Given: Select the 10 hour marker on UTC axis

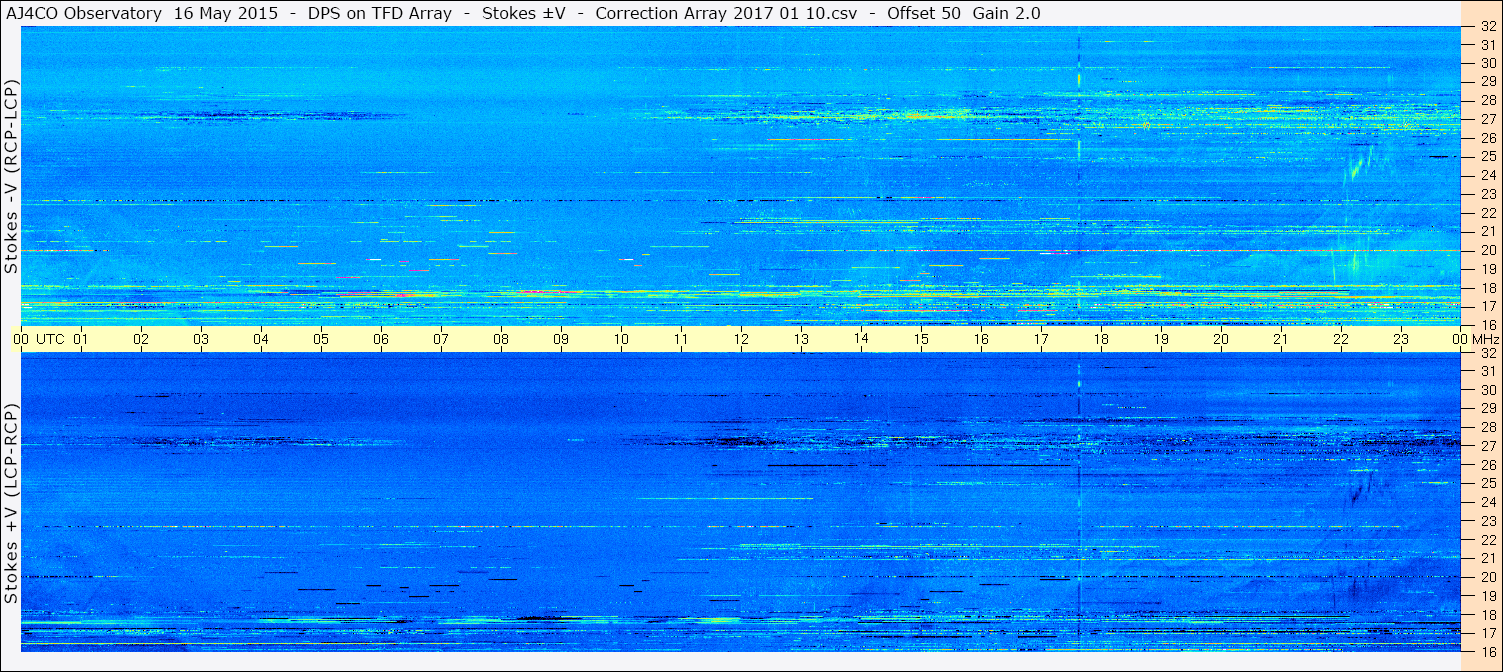Looking at the screenshot, I should (x=621, y=339).
